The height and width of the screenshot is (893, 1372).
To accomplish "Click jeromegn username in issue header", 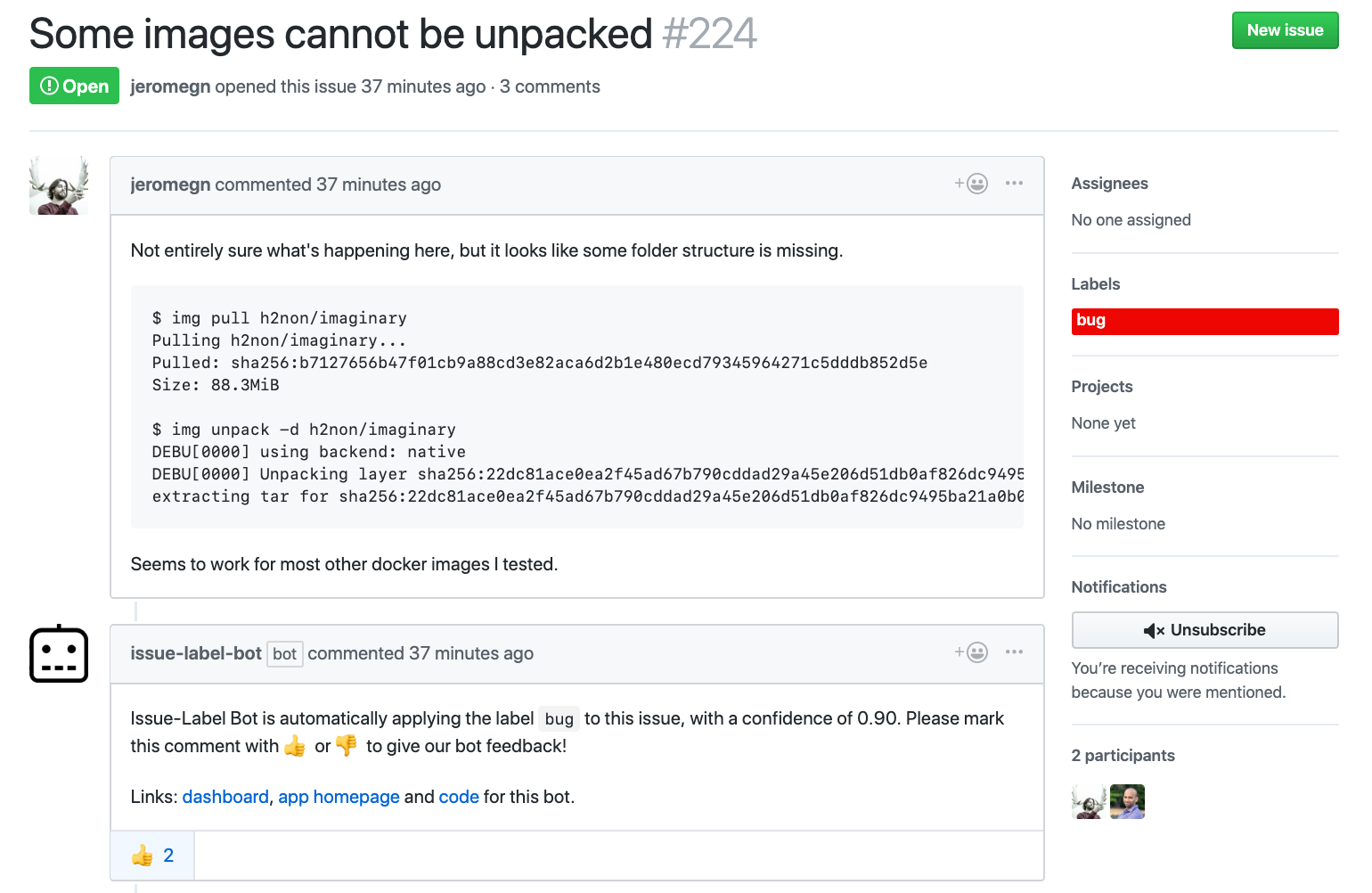I will point(170,86).
